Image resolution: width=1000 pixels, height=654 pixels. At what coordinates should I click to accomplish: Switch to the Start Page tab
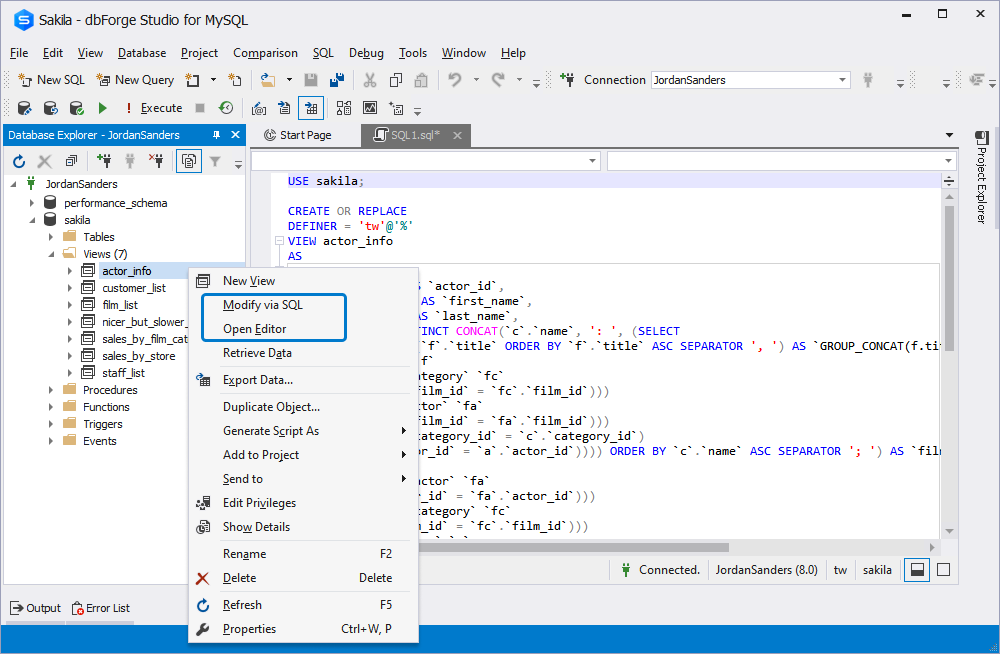pos(298,135)
